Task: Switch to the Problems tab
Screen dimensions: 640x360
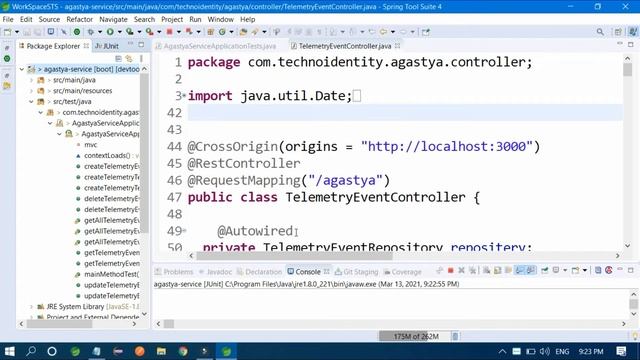Action: click(174, 271)
